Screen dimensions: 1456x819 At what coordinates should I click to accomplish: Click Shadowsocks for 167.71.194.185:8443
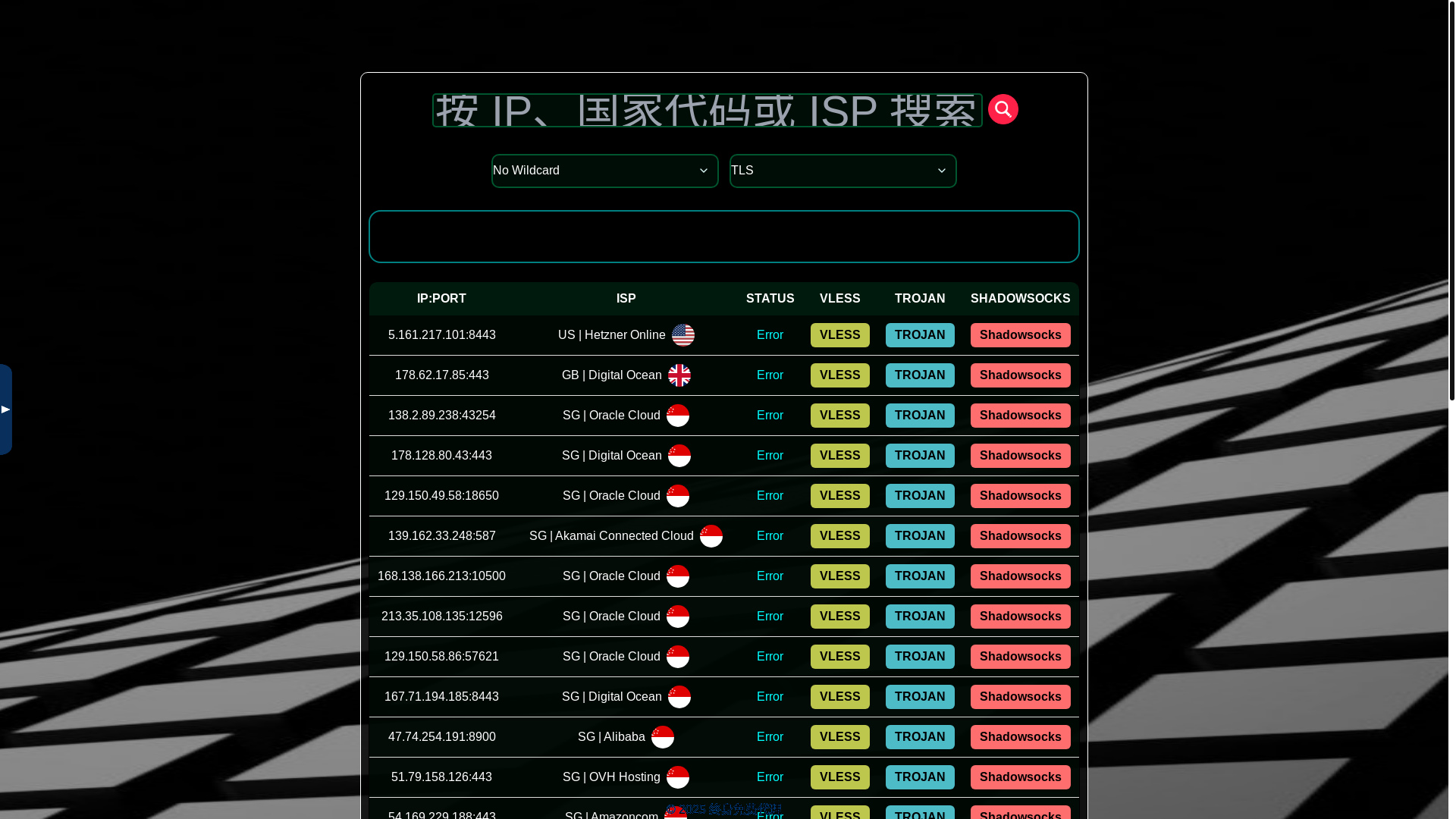(1020, 697)
